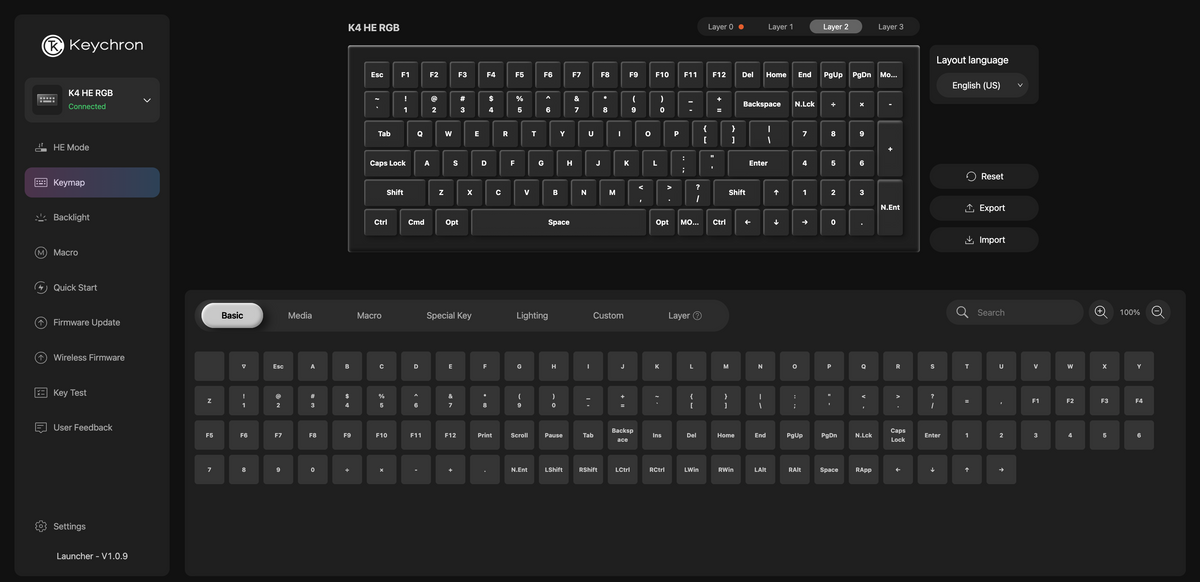Open the Media keycode tab
This screenshot has width=1200, height=582.
pyautogui.click(x=300, y=315)
